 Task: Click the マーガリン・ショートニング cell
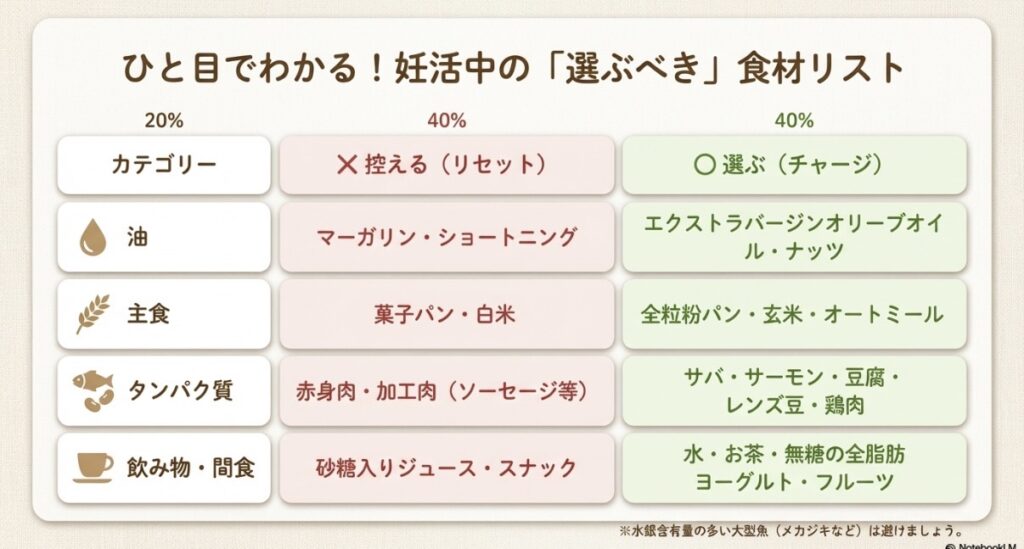[x=446, y=237]
